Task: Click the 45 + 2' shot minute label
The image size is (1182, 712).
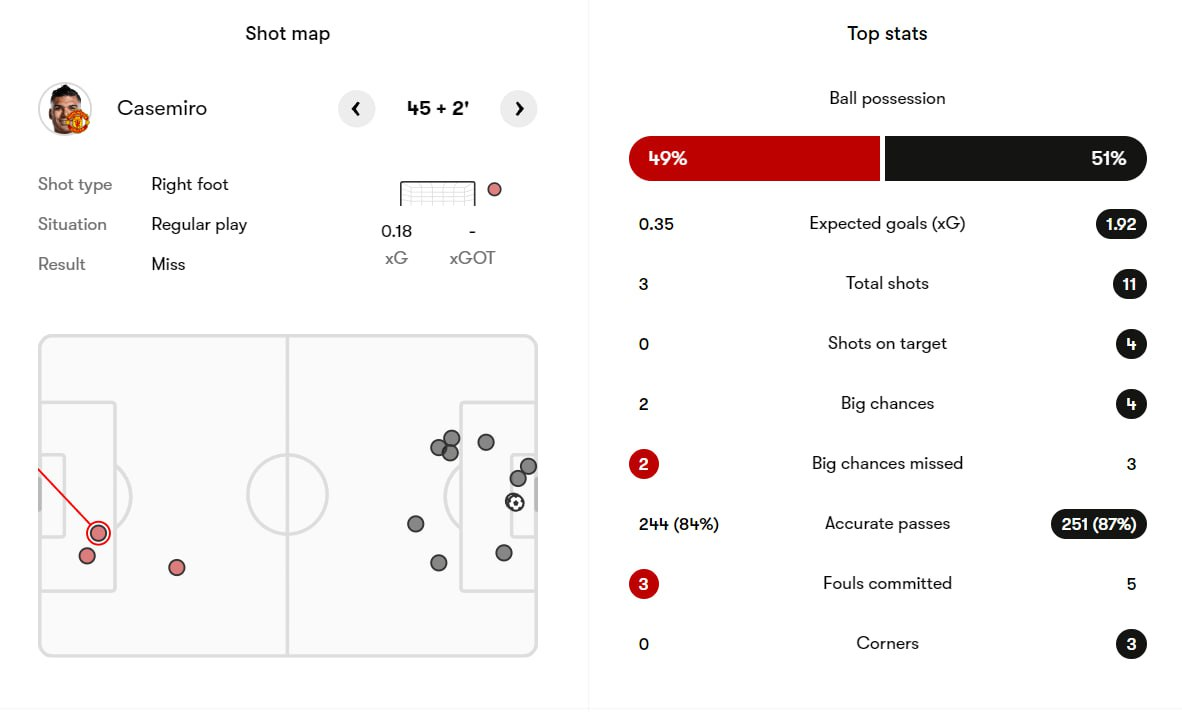Action: 437,109
